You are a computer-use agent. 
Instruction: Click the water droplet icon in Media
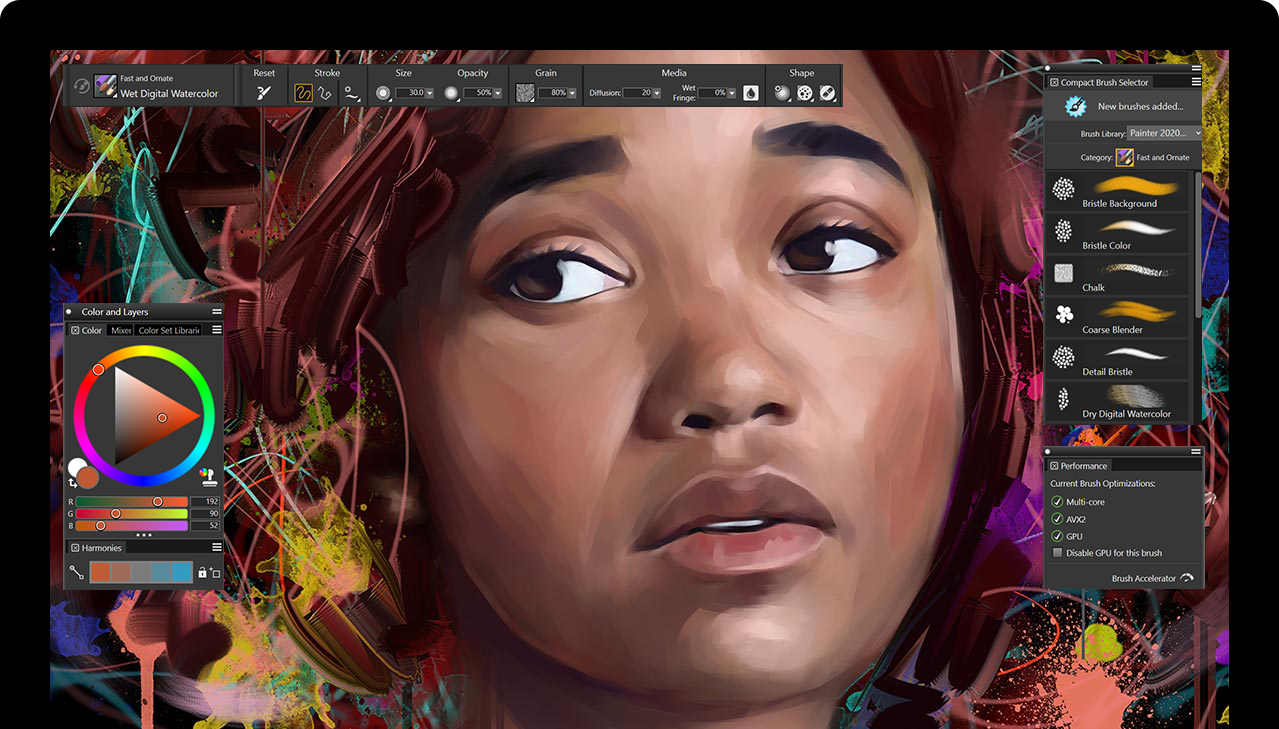coord(751,93)
